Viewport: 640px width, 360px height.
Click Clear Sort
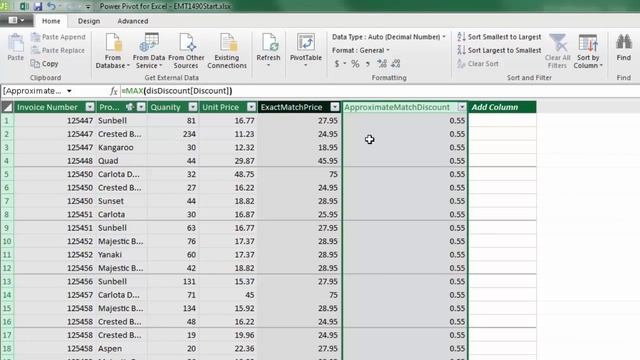point(478,64)
